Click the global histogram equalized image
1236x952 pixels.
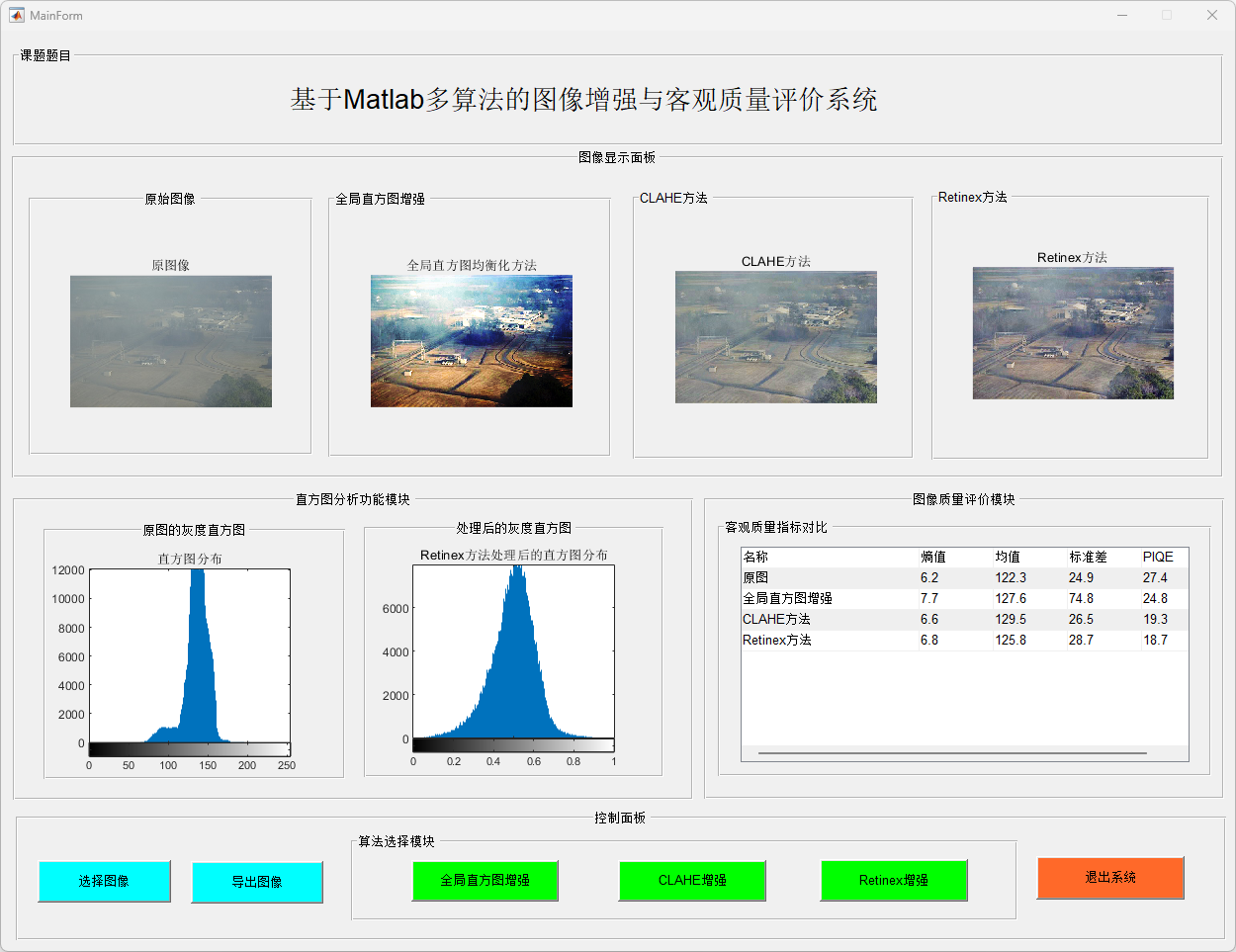click(471, 341)
